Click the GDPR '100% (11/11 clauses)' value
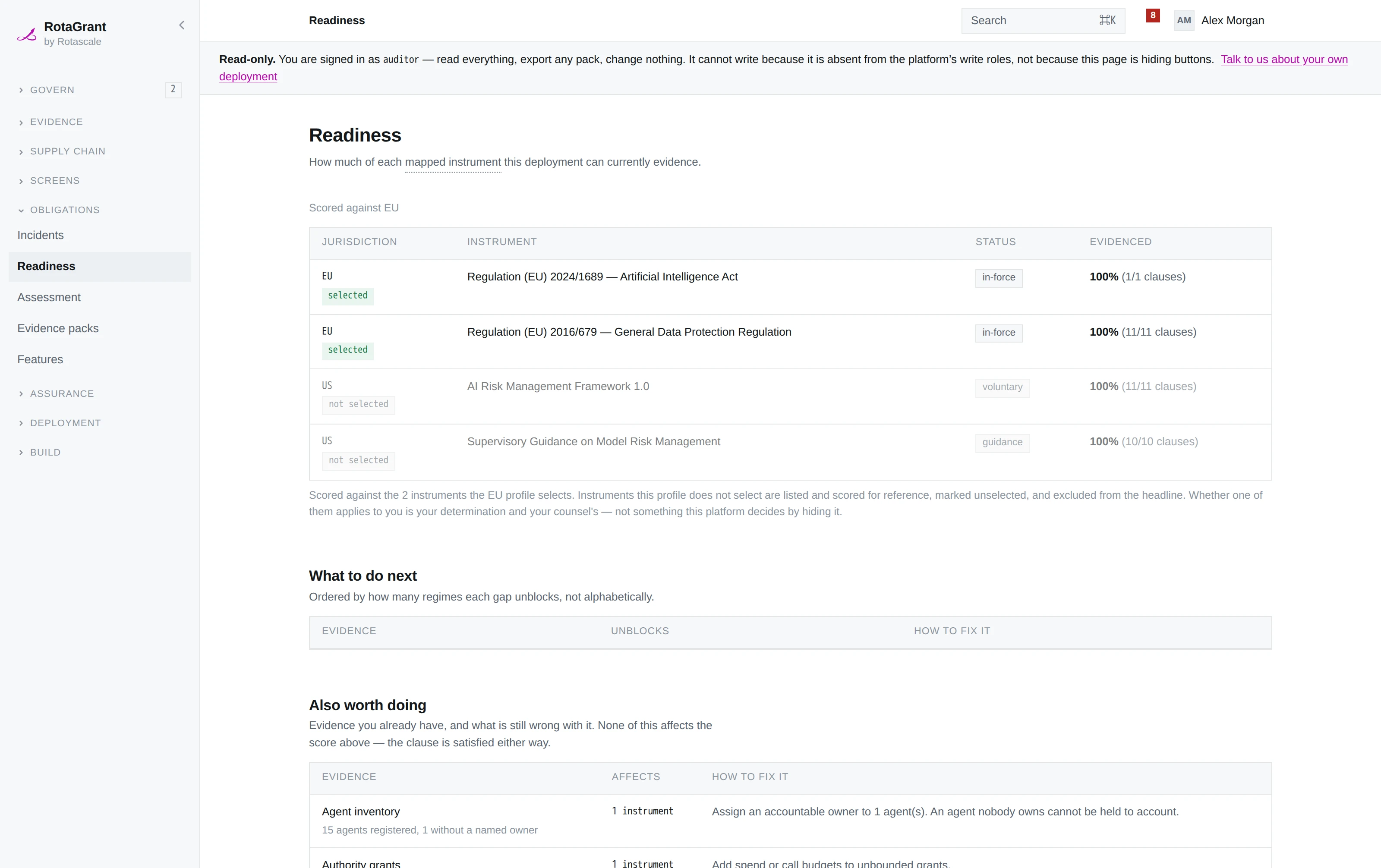 (1142, 332)
